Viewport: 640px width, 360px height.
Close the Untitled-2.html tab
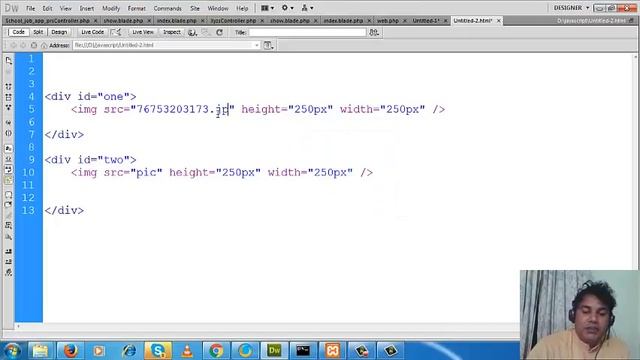coord(498,20)
